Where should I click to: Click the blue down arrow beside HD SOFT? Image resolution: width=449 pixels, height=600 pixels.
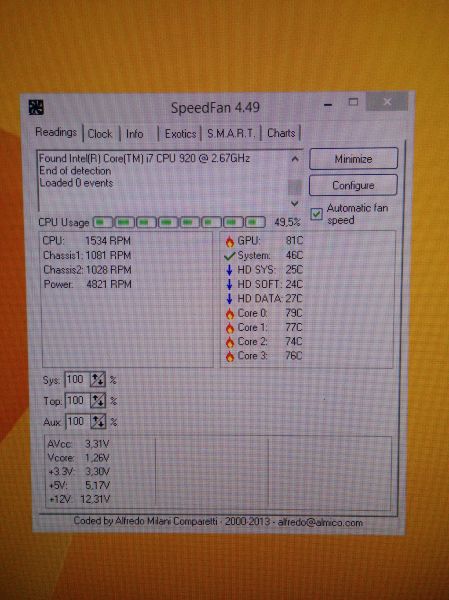coord(229,284)
